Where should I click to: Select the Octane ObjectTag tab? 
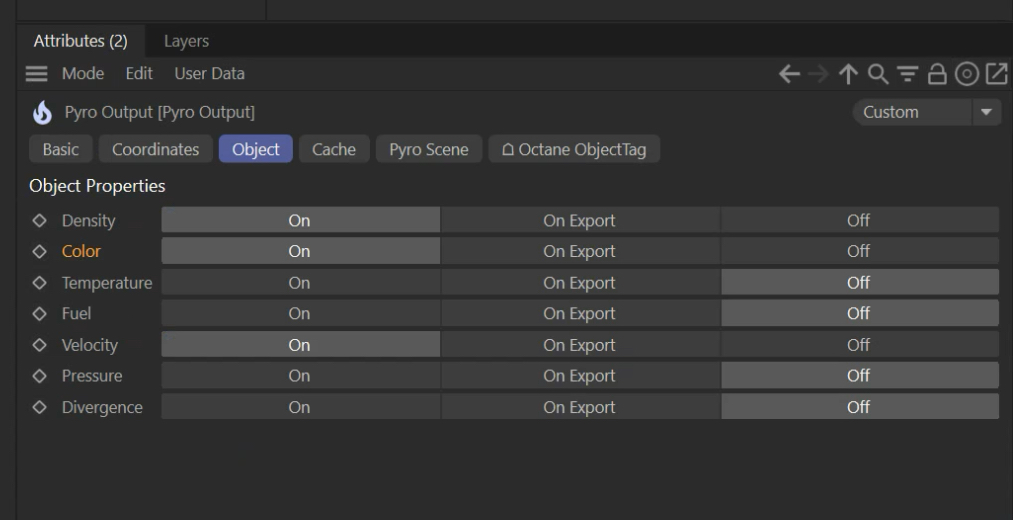pyautogui.click(x=574, y=150)
